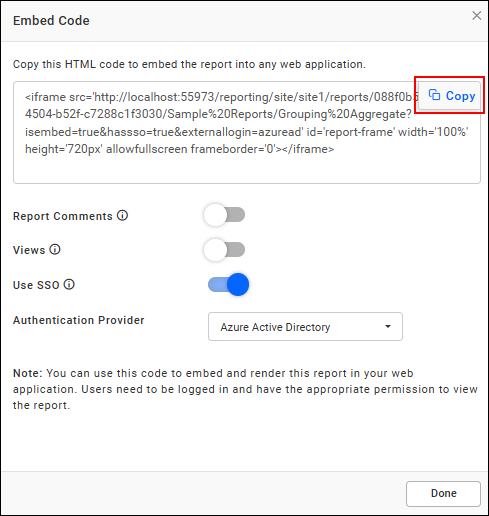Click the Use SSO information icon
The width and height of the screenshot is (489, 516).
(x=69, y=285)
